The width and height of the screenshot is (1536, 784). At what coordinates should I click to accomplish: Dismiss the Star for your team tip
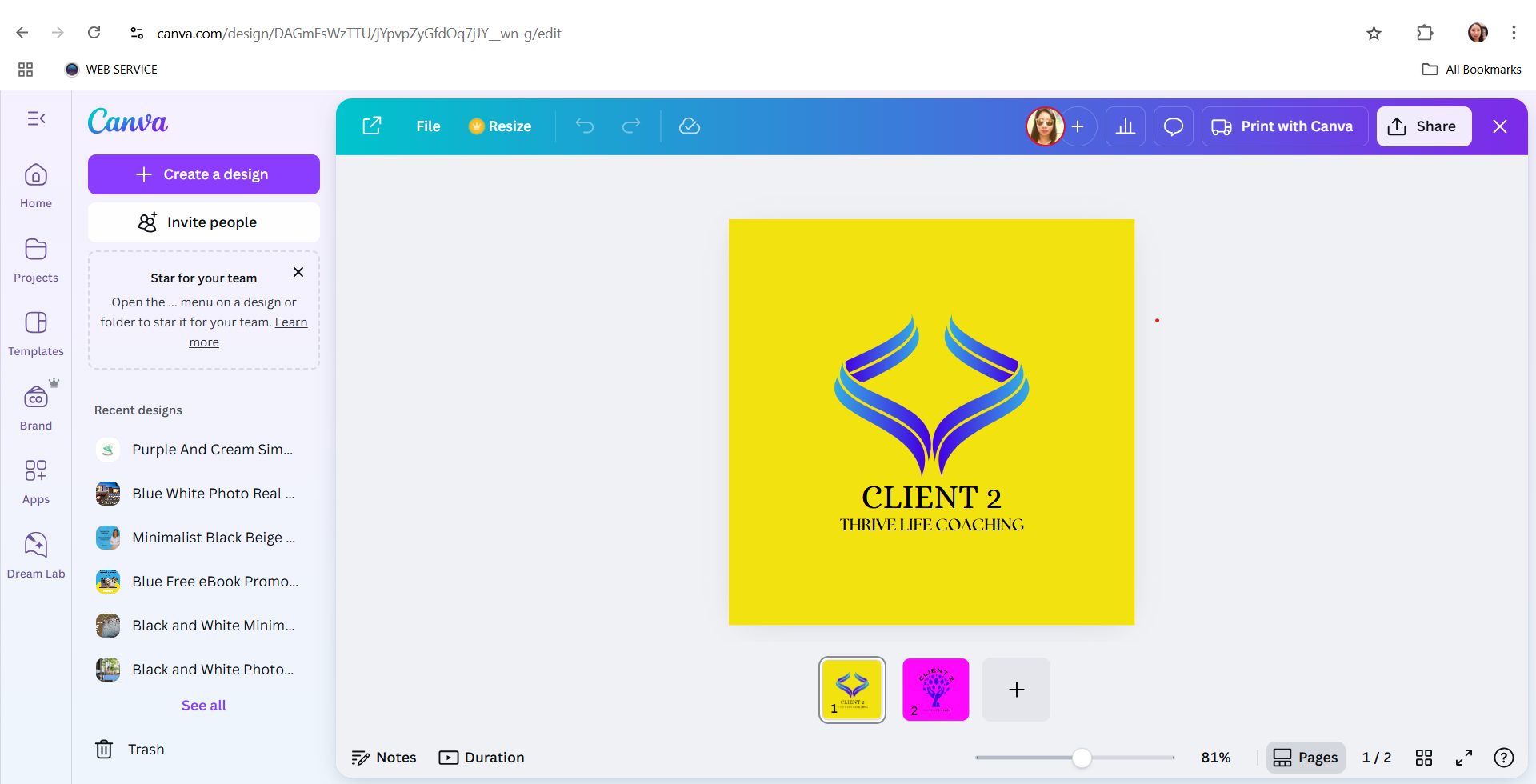[298, 272]
